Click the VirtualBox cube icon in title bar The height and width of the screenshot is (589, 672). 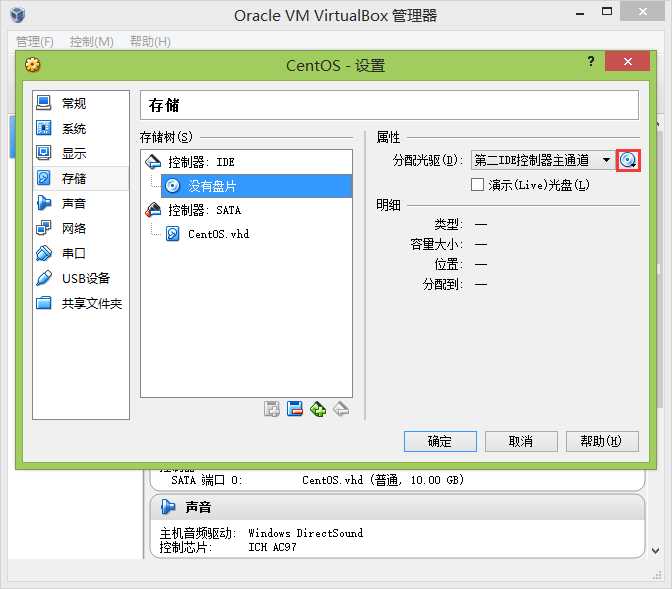[x=18, y=15]
